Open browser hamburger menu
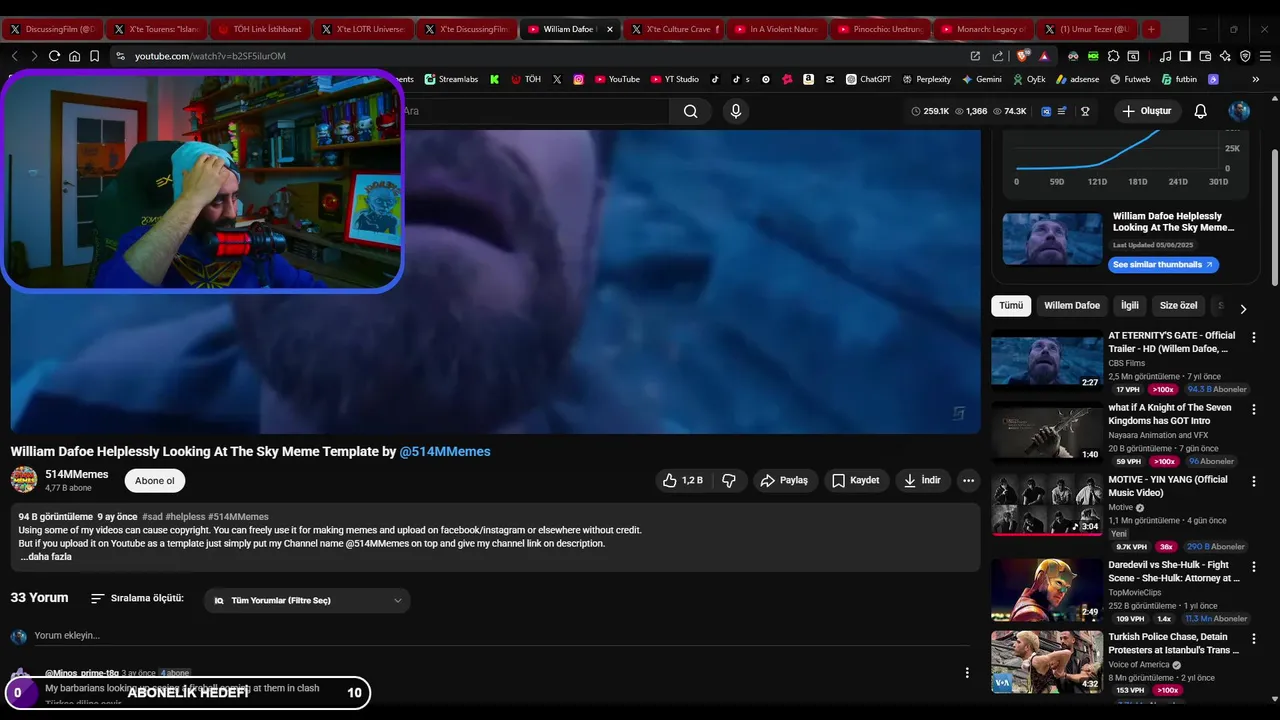This screenshot has width=1280, height=720. 1265,56
